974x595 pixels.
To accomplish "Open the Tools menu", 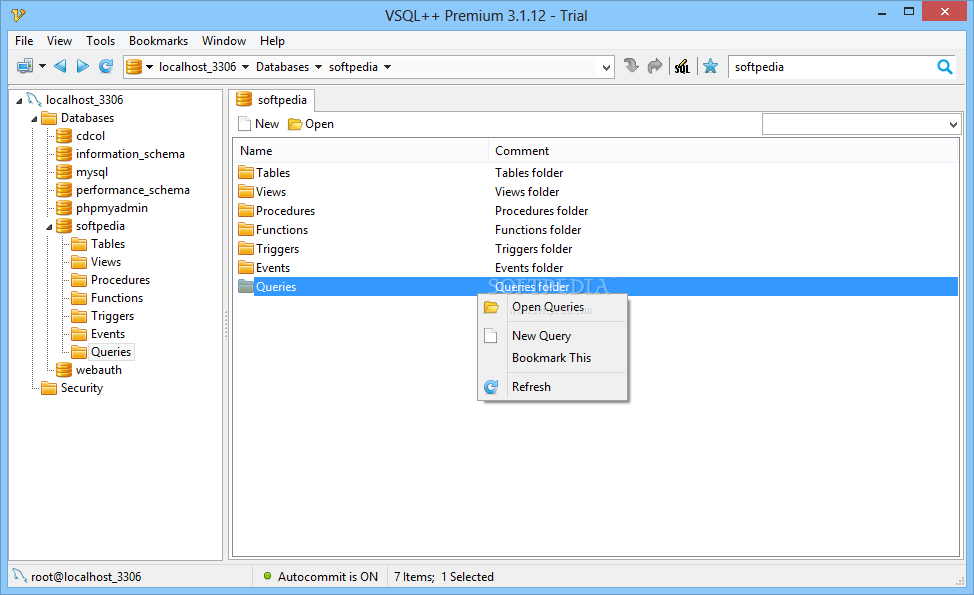I will [x=101, y=41].
